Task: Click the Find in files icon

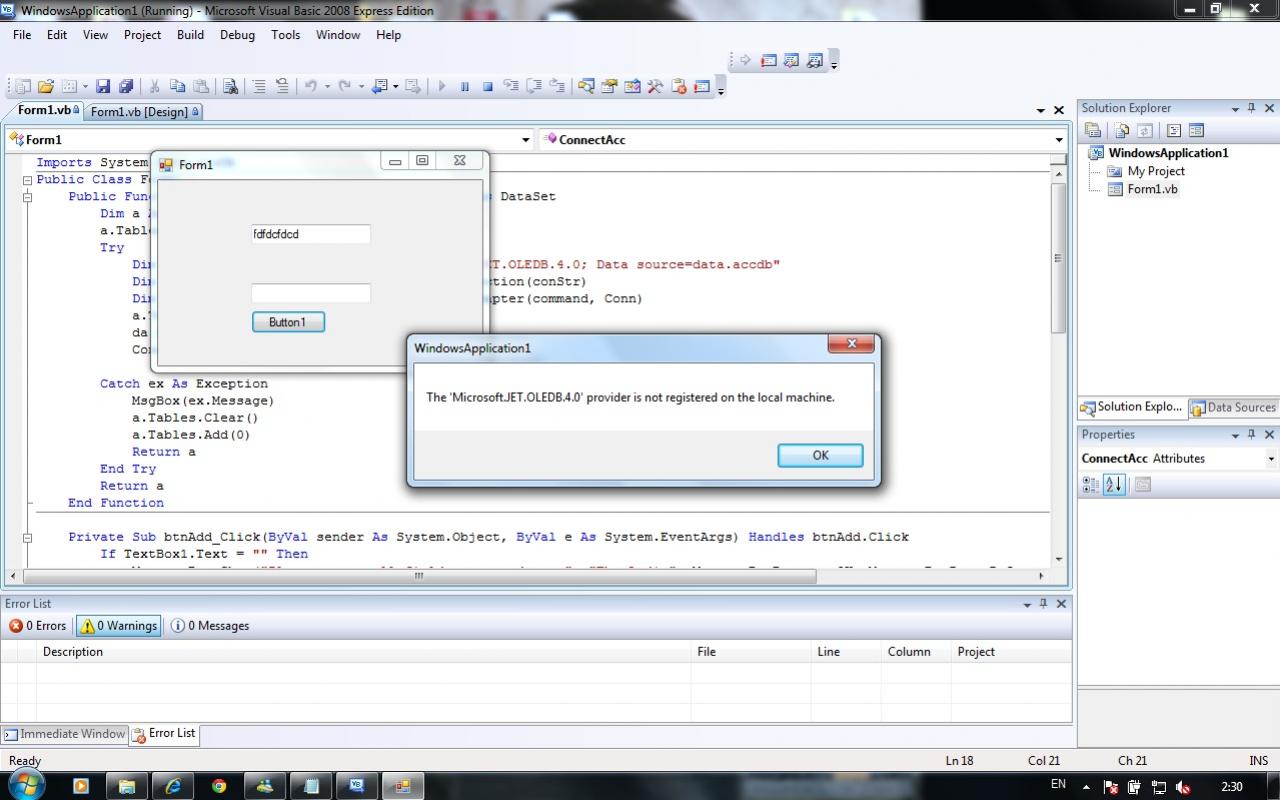Action: tap(231, 86)
